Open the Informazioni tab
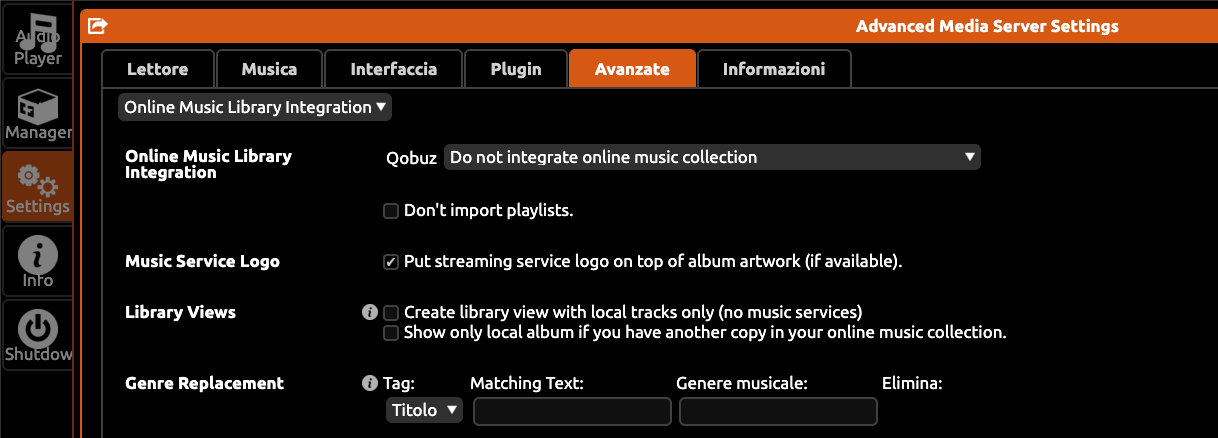 coord(774,69)
